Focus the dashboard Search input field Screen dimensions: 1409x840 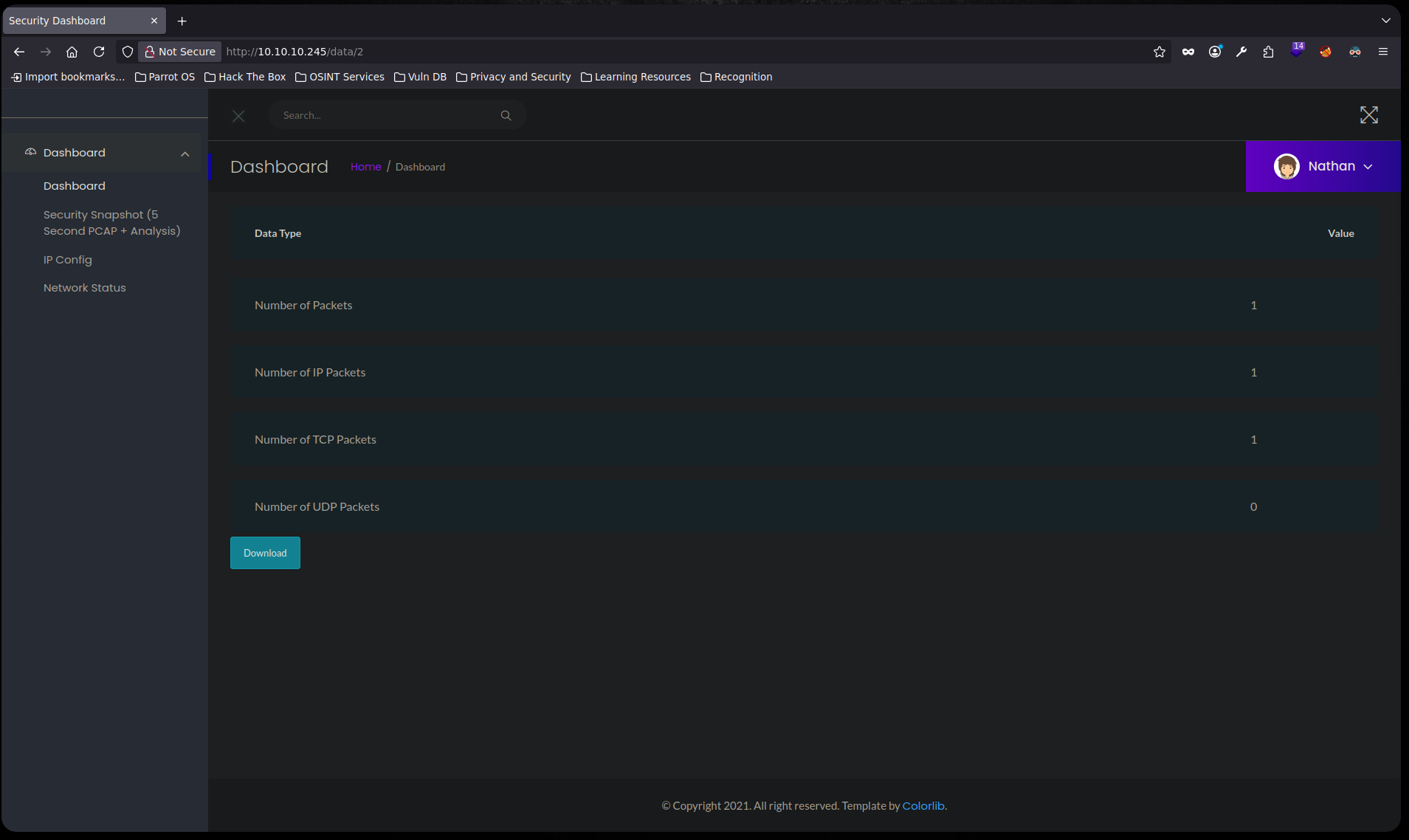[384, 115]
